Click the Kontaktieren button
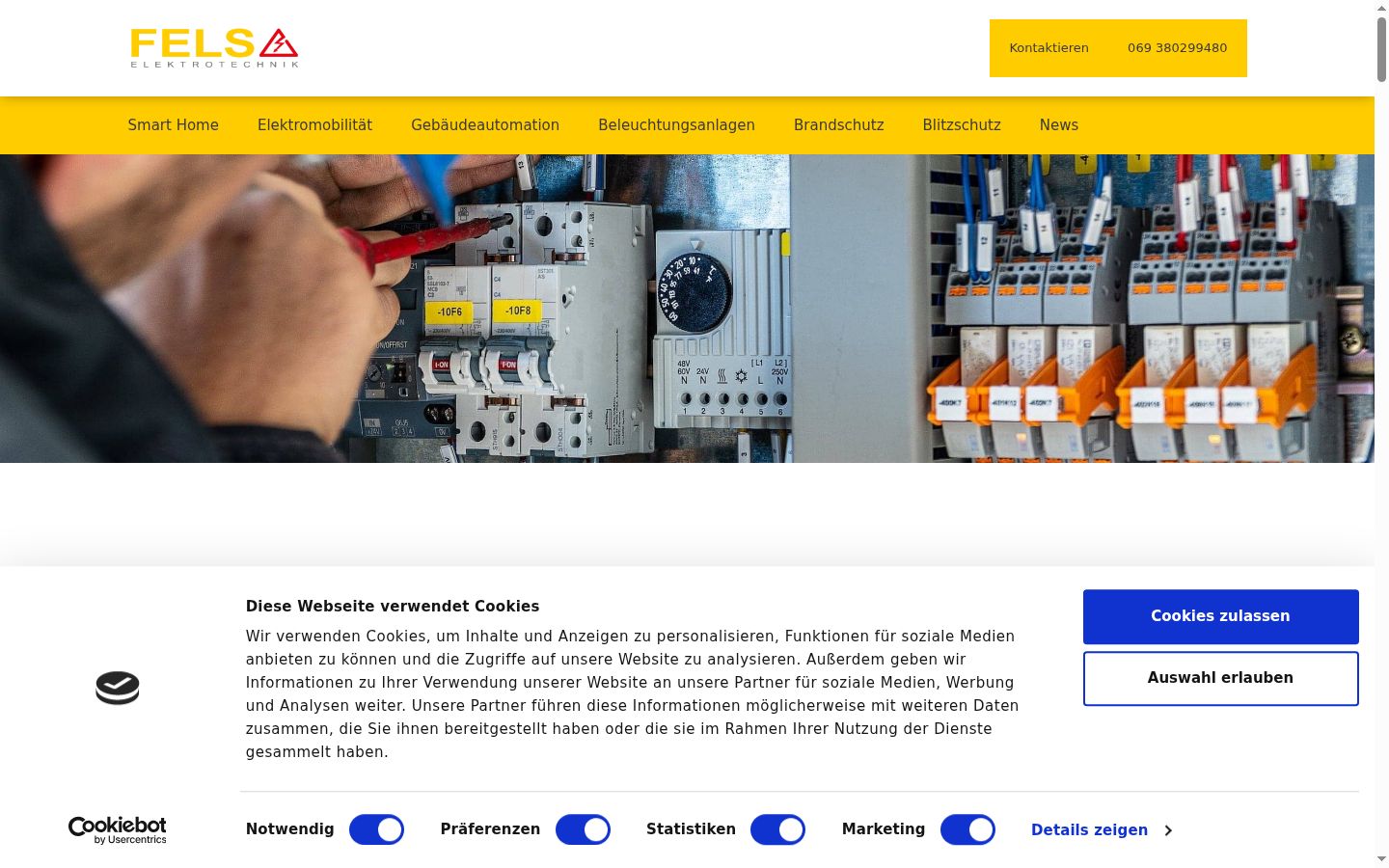 coord(1049,48)
